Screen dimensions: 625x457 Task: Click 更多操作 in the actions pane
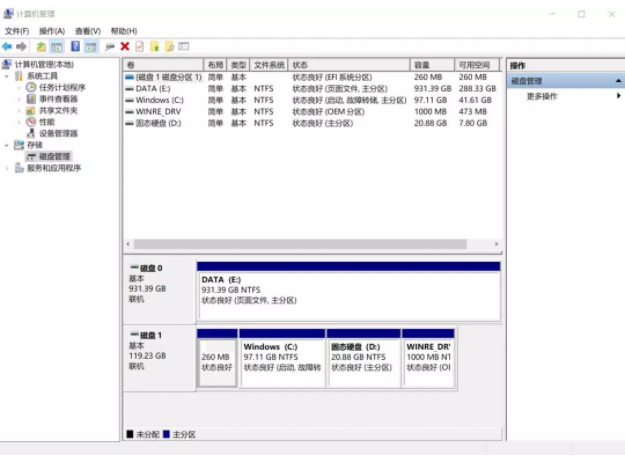click(x=542, y=96)
